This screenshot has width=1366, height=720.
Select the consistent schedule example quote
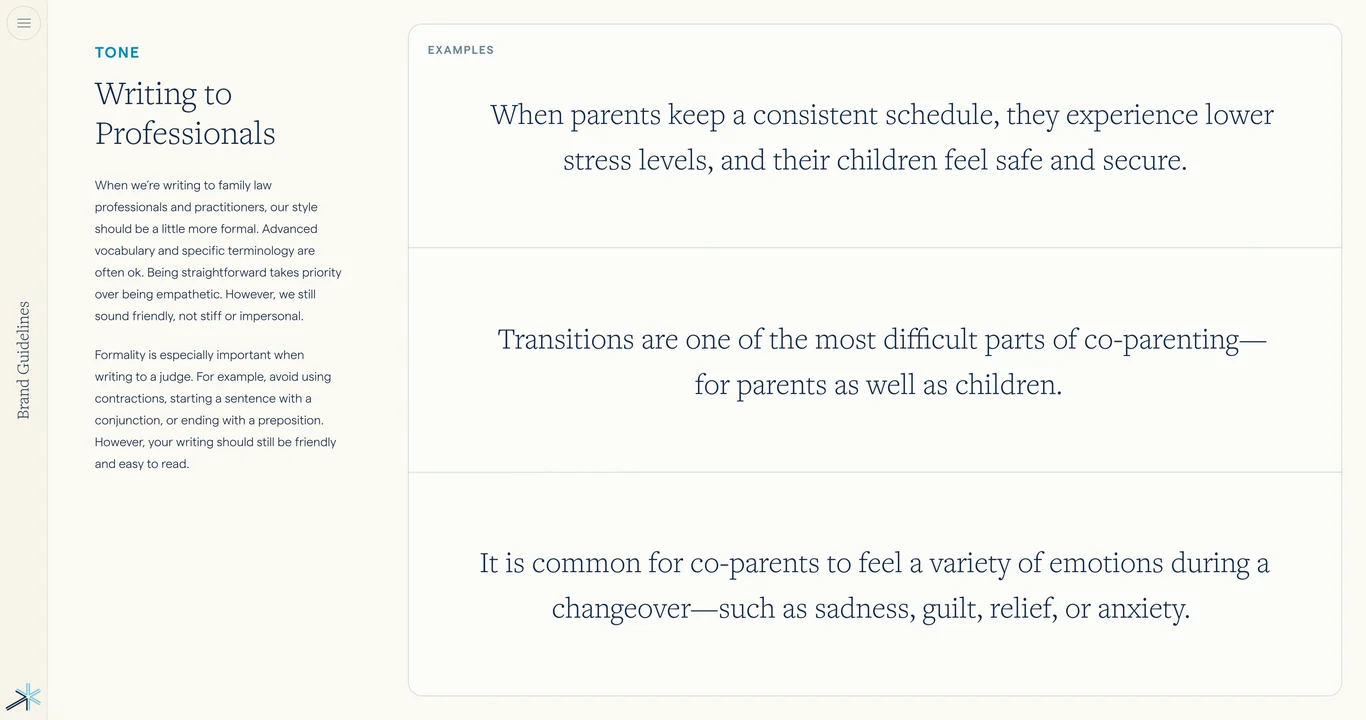click(x=881, y=137)
